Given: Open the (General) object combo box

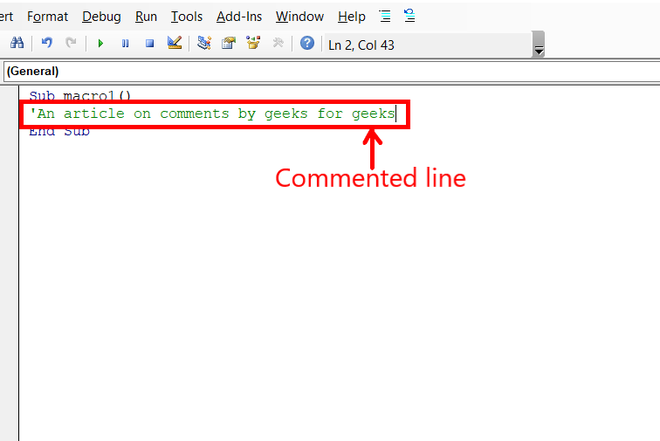Looking at the screenshot, I should coord(332,71).
